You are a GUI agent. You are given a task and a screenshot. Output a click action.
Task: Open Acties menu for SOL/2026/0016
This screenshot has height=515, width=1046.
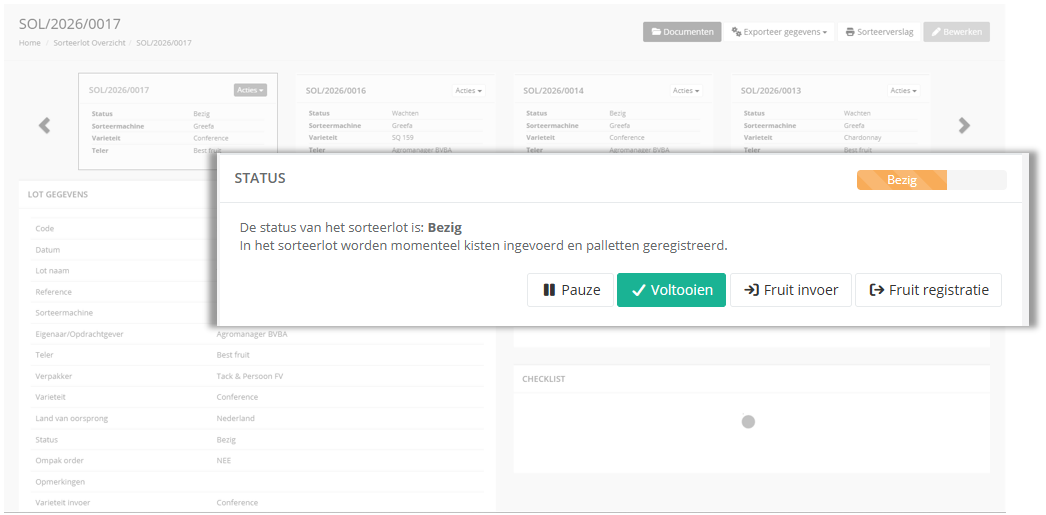[469, 91]
